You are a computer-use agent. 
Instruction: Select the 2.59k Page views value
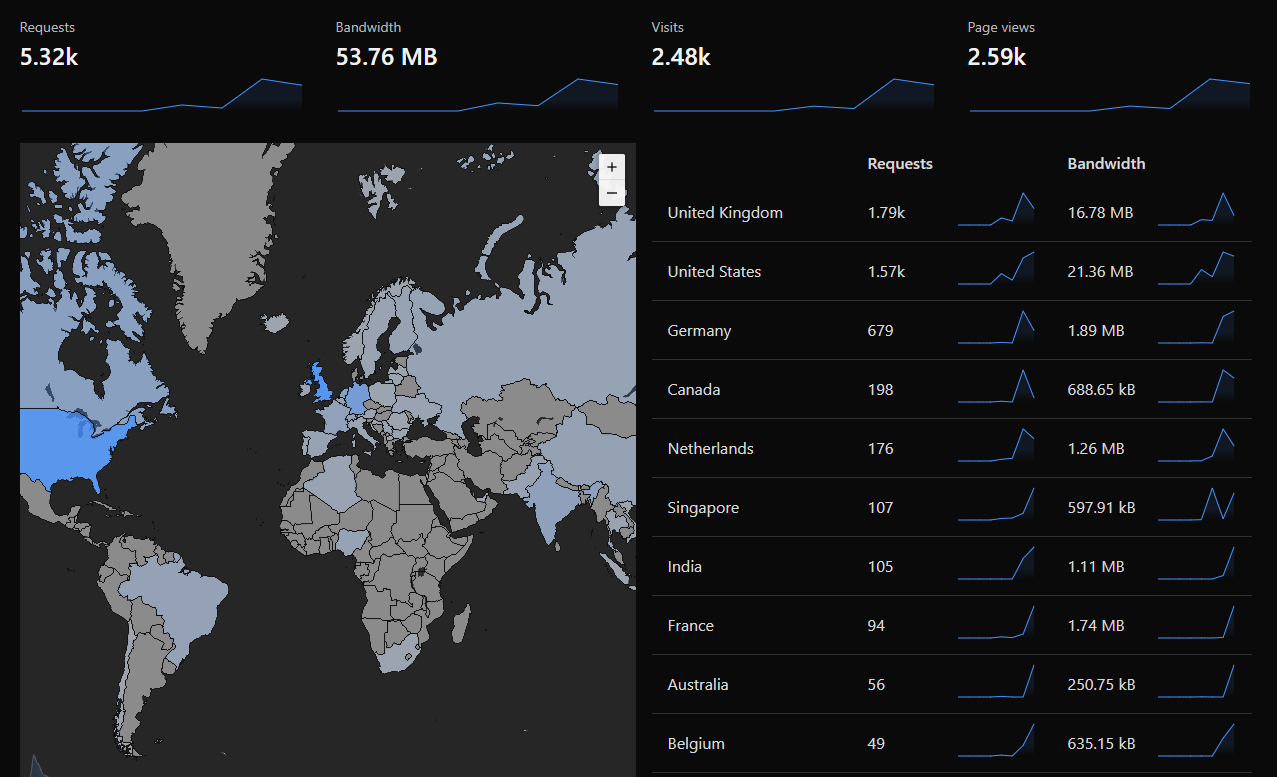997,57
